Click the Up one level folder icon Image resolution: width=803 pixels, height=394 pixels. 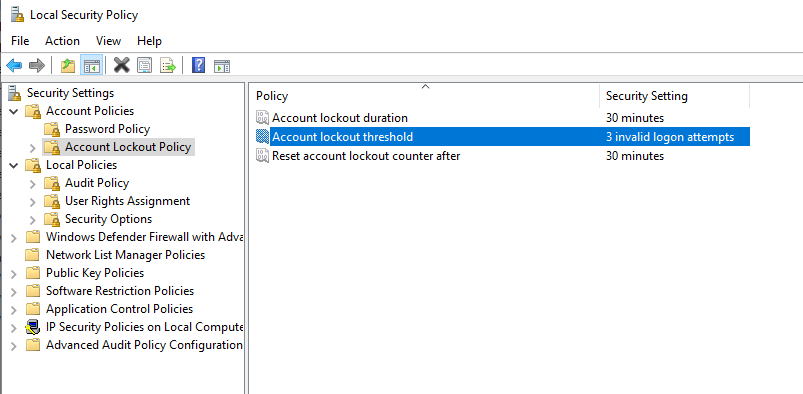68,66
